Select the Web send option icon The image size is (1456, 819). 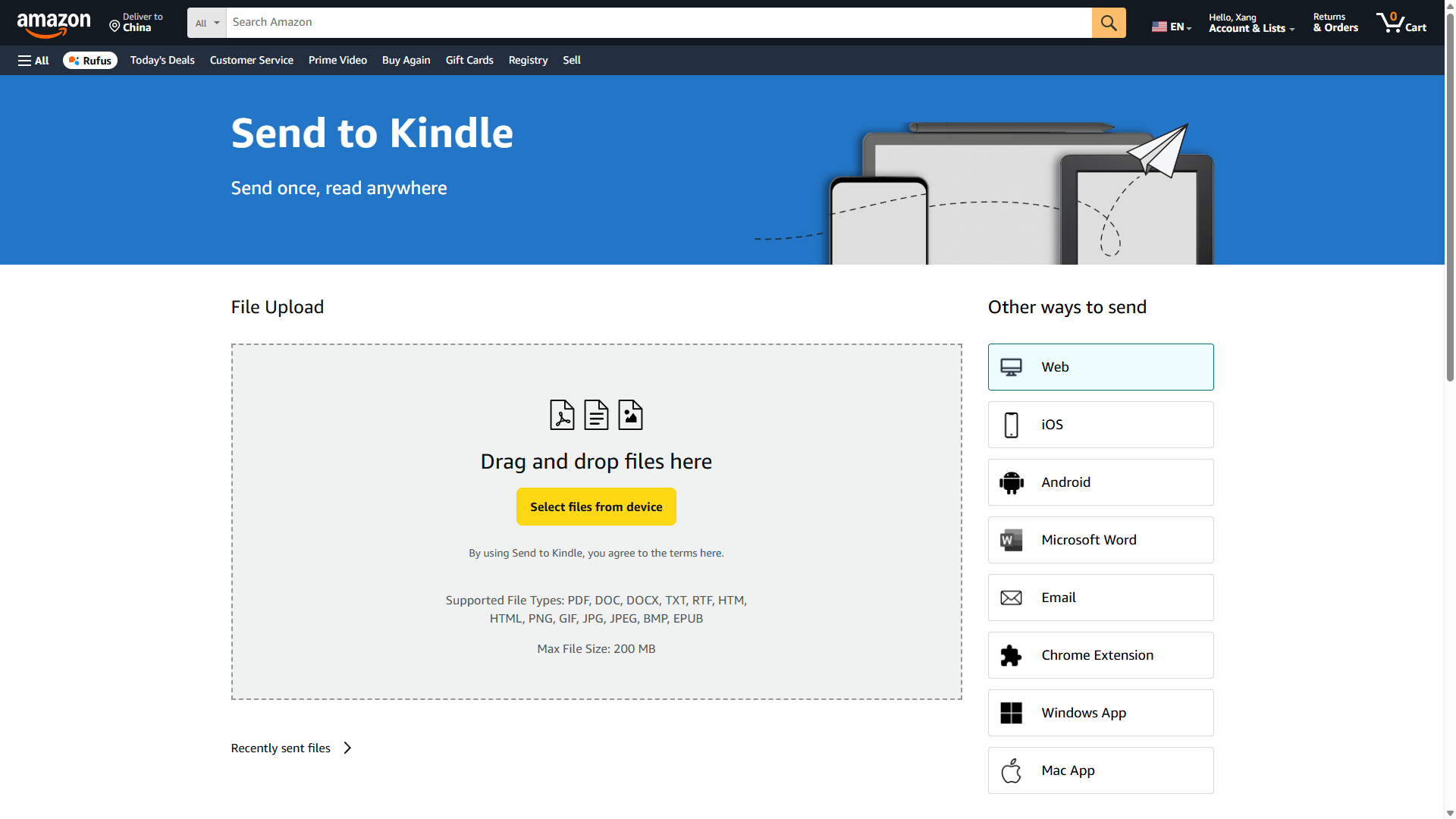pos(1011,366)
